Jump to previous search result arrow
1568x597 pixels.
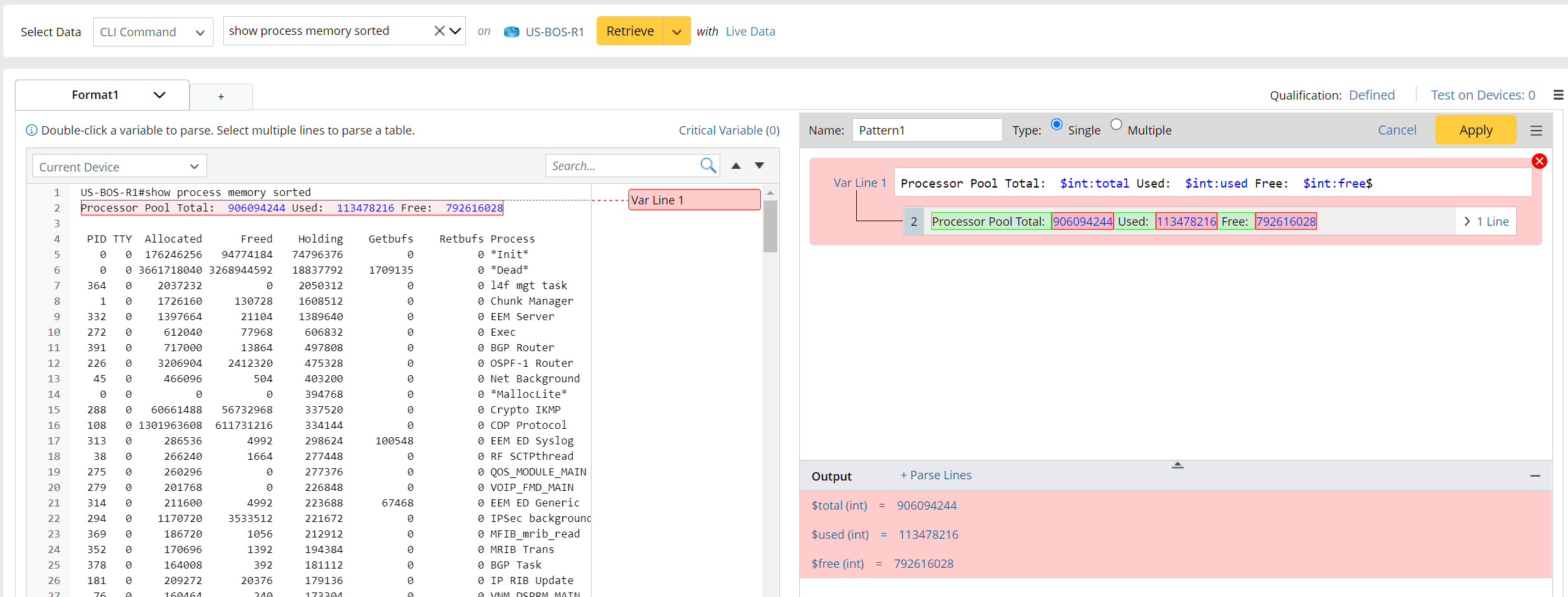click(736, 166)
